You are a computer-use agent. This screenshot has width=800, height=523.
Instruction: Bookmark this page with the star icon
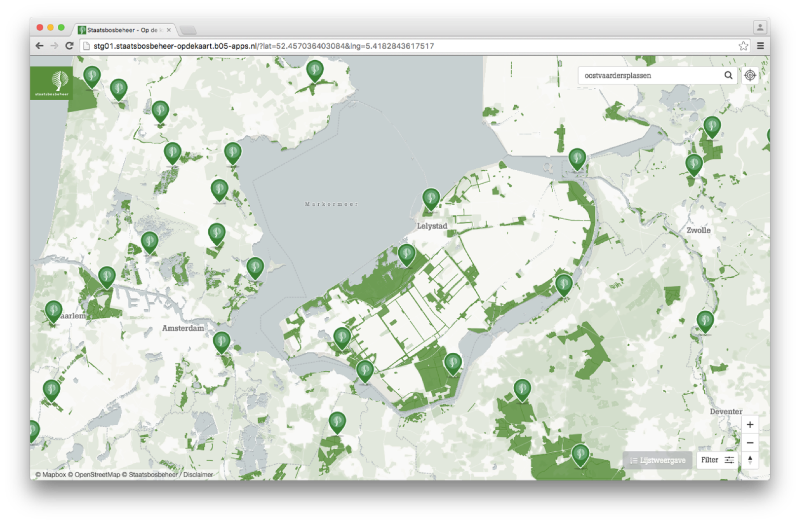[x=743, y=46]
